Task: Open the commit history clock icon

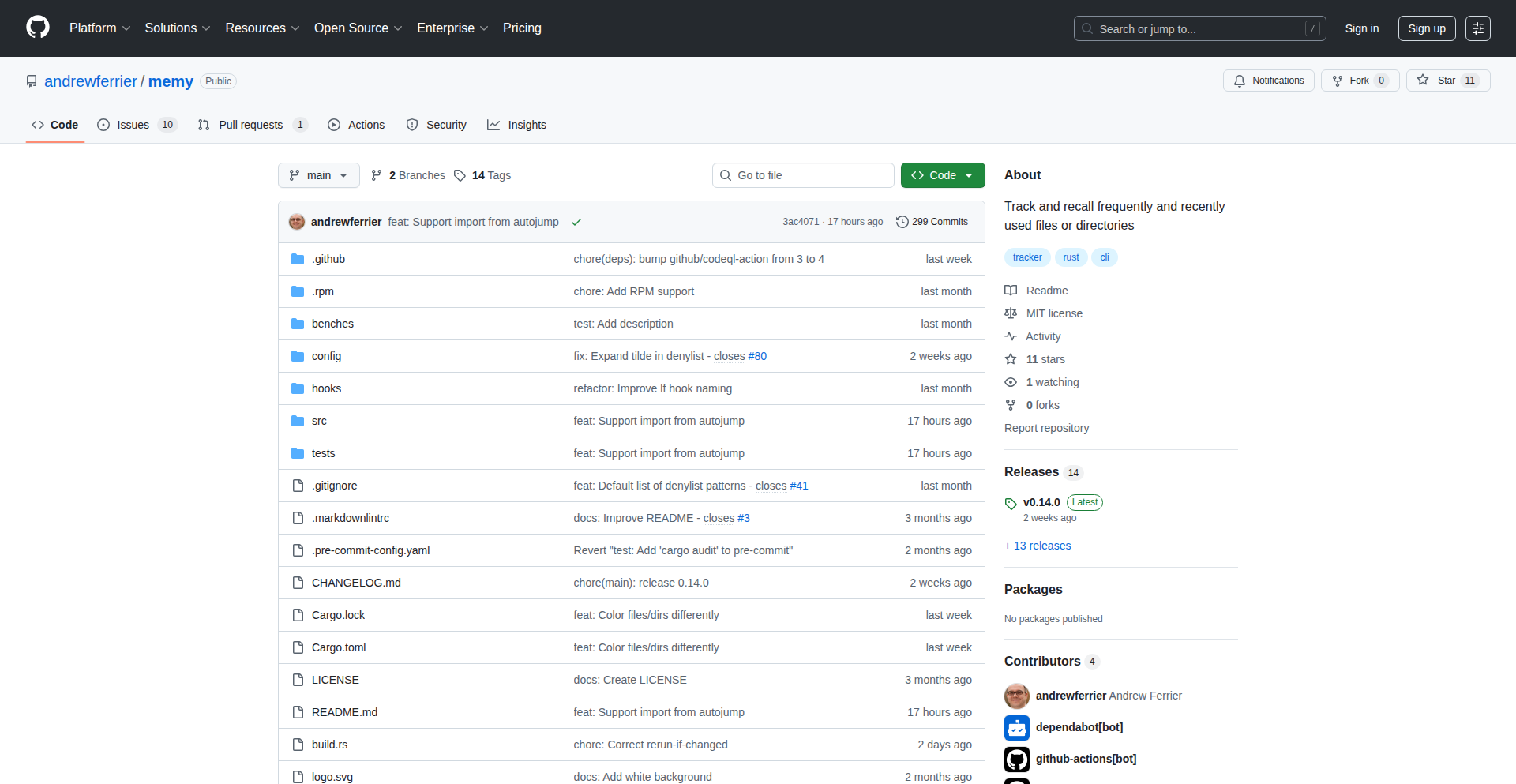Action: coord(902,222)
